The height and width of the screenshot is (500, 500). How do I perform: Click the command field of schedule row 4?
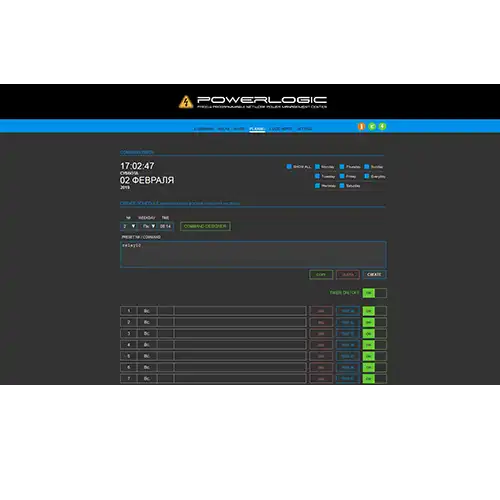click(240, 345)
